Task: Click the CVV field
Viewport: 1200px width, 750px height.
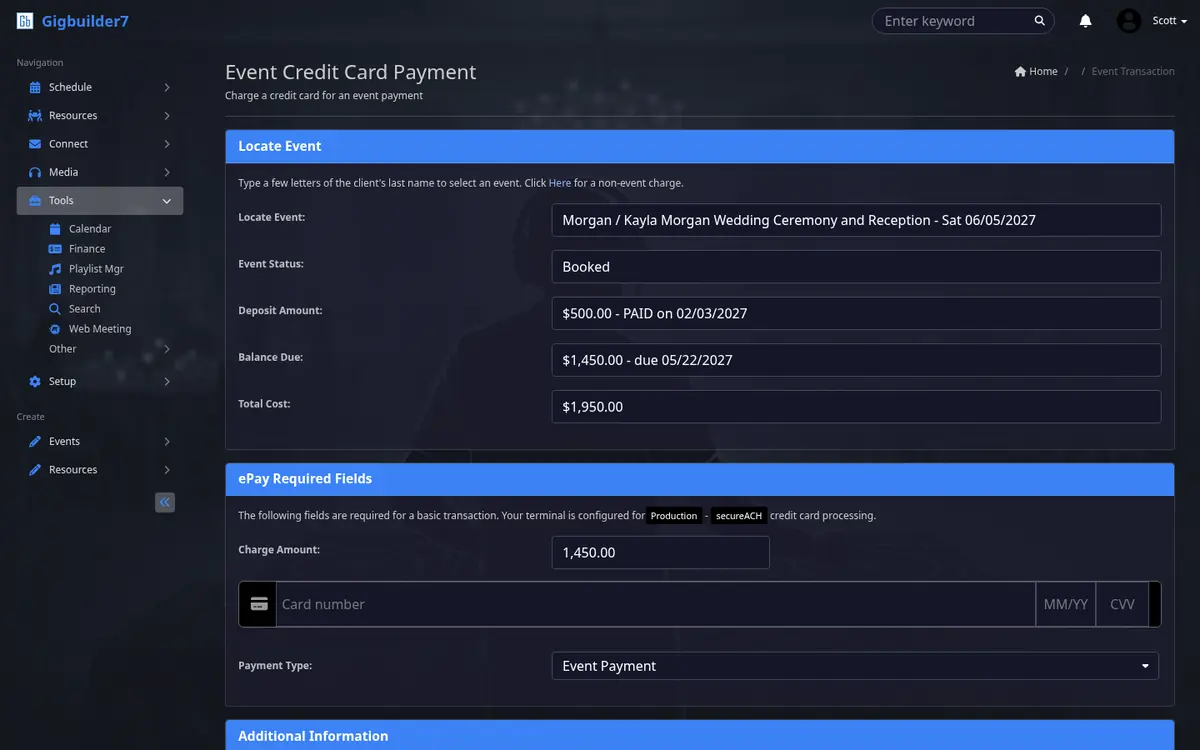Action: (1122, 604)
